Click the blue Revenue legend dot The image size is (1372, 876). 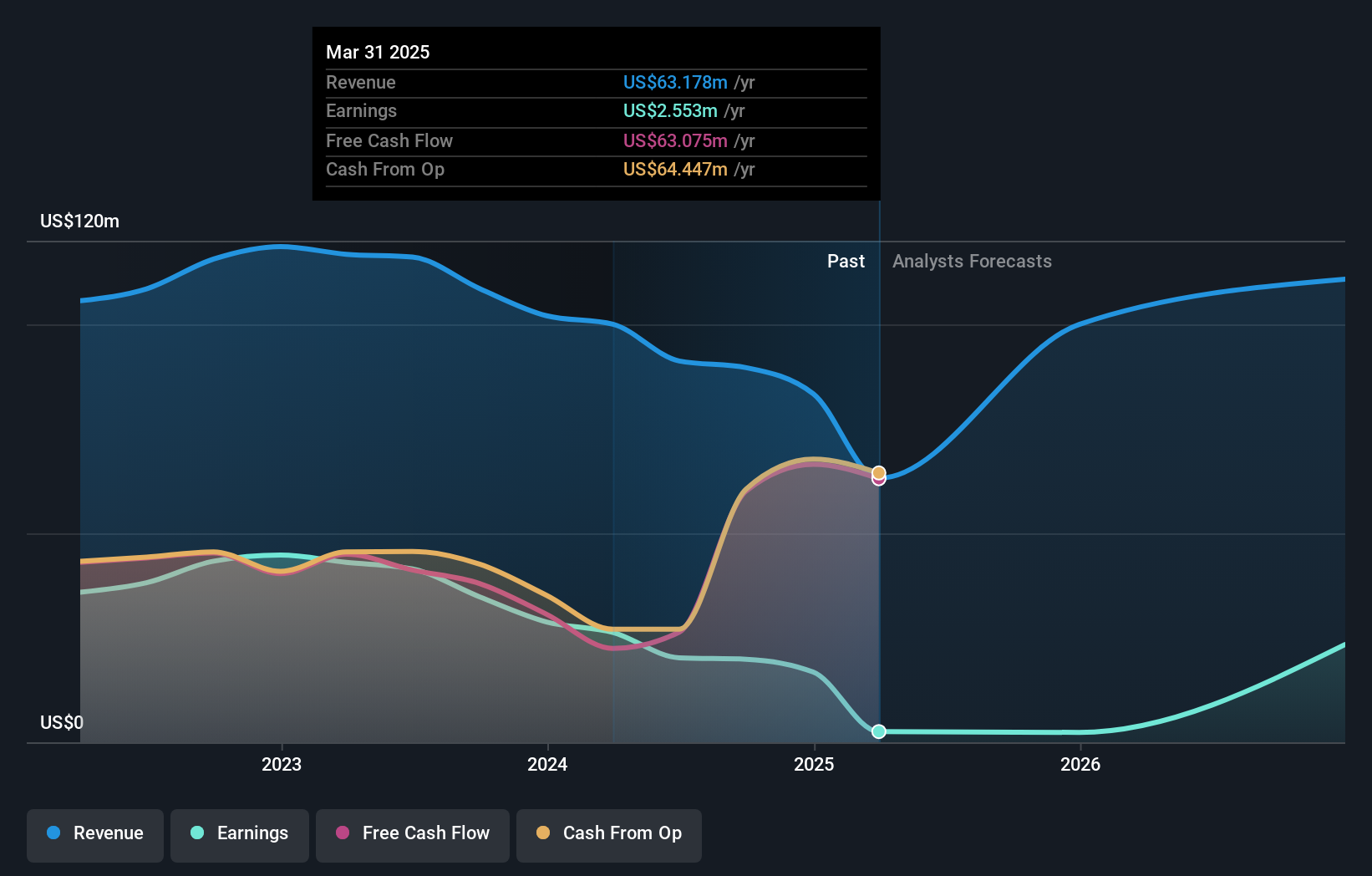53,833
